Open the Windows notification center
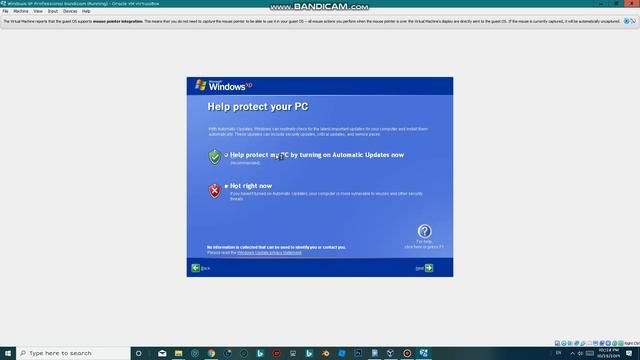640x360 pixels. [629, 353]
